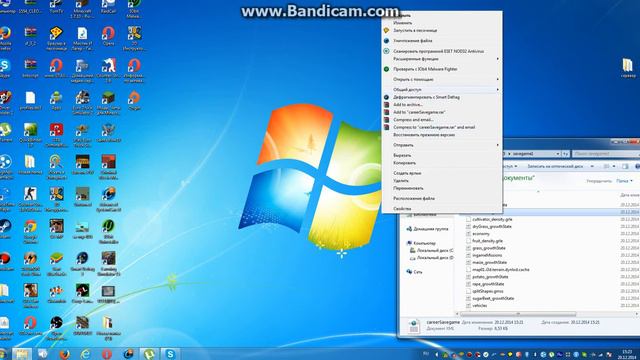Screen dimensions: 640x360
Task: Click Explorer horizontal scrollbar
Action: [x=518, y=314]
